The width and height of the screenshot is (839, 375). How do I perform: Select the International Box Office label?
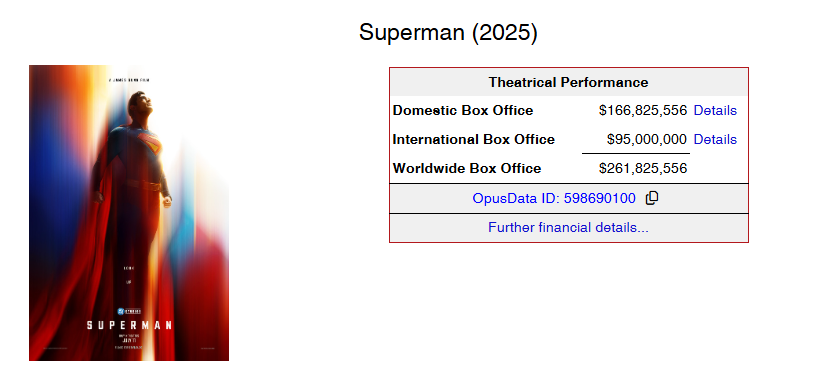point(474,140)
